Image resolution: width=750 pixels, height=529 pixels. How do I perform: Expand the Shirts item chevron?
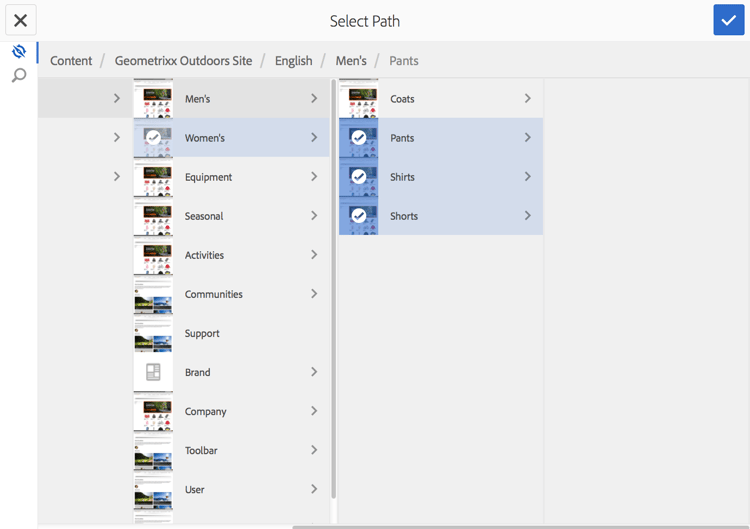point(528,177)
